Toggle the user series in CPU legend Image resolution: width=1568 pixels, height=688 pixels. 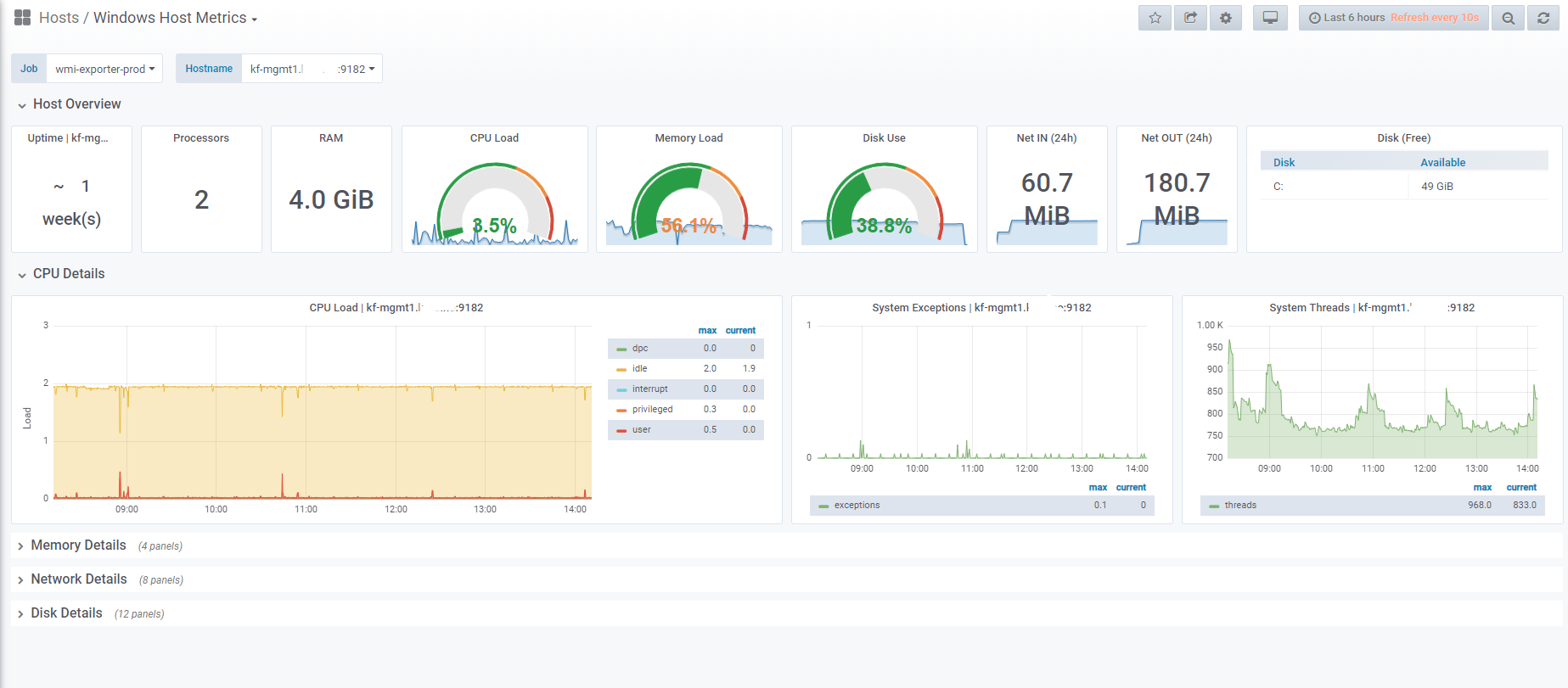(x=641, y=429)
